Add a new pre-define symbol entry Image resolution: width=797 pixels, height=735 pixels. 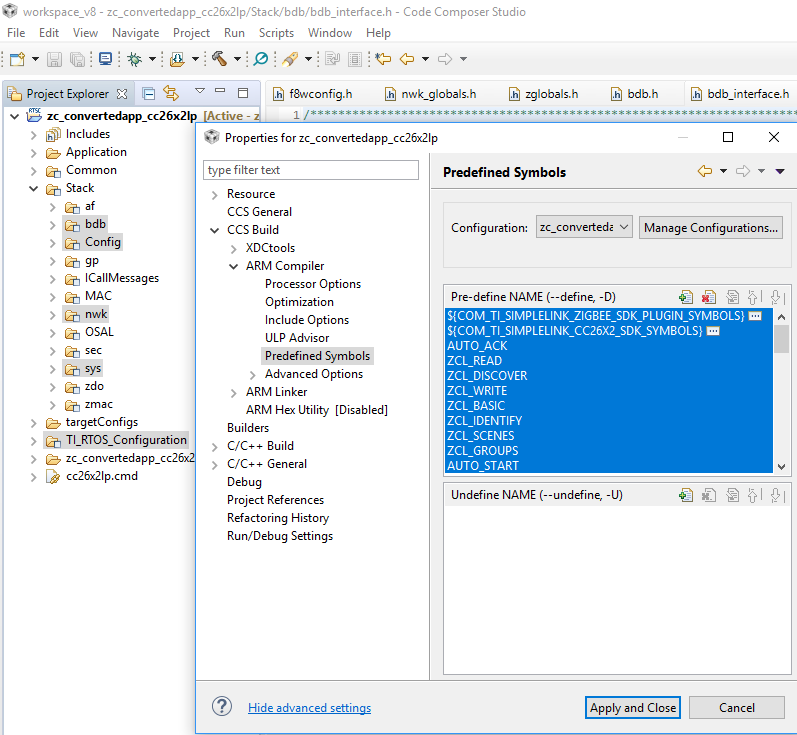click(685, 297)
